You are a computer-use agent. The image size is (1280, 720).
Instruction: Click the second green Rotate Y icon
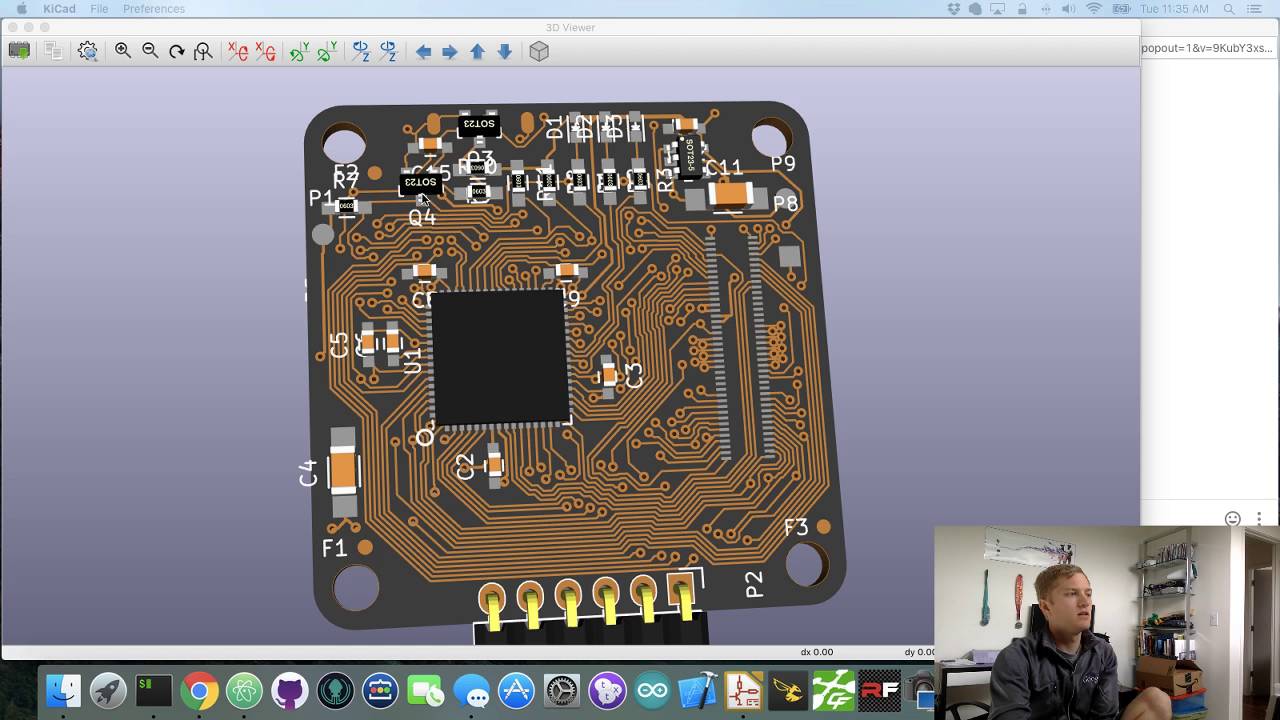click(326, 51)
